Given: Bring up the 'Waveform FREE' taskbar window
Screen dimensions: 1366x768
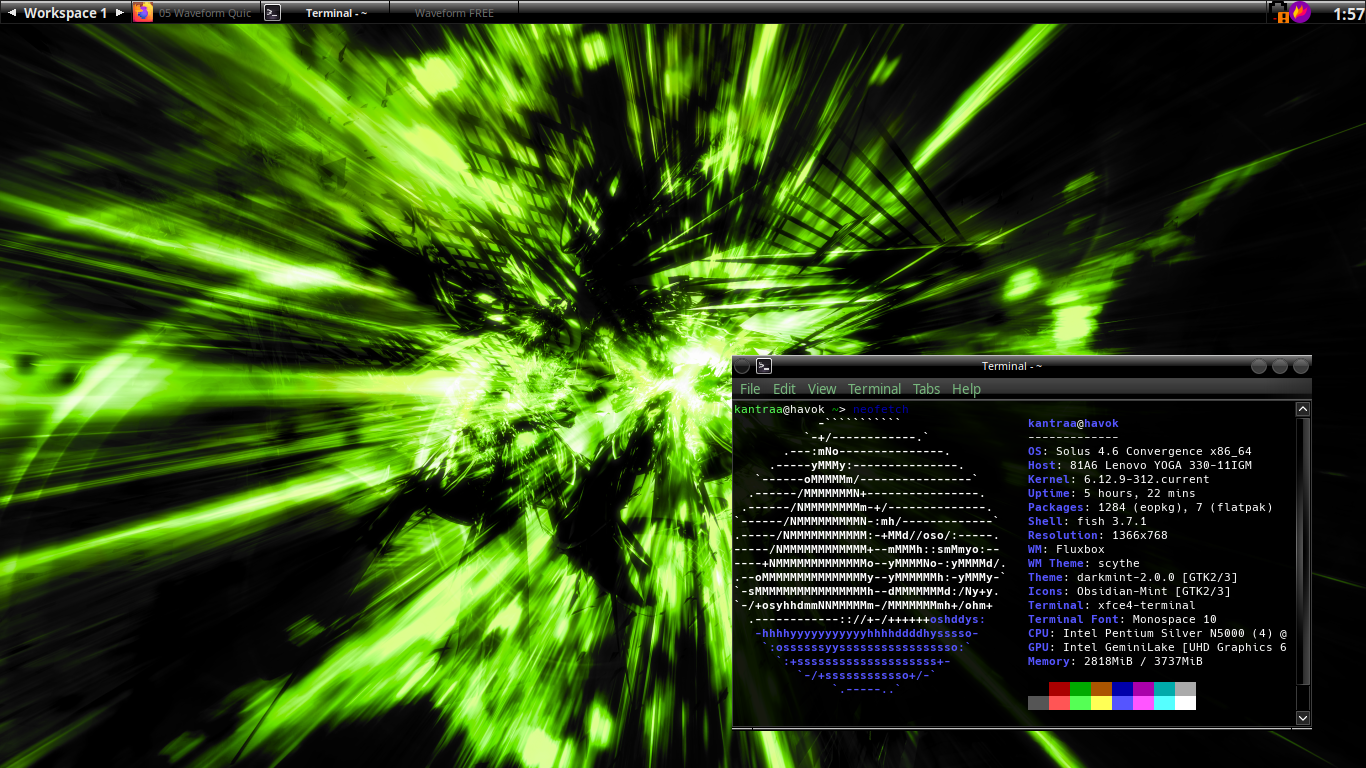Looking at the screenshot, I should (454, 13).
